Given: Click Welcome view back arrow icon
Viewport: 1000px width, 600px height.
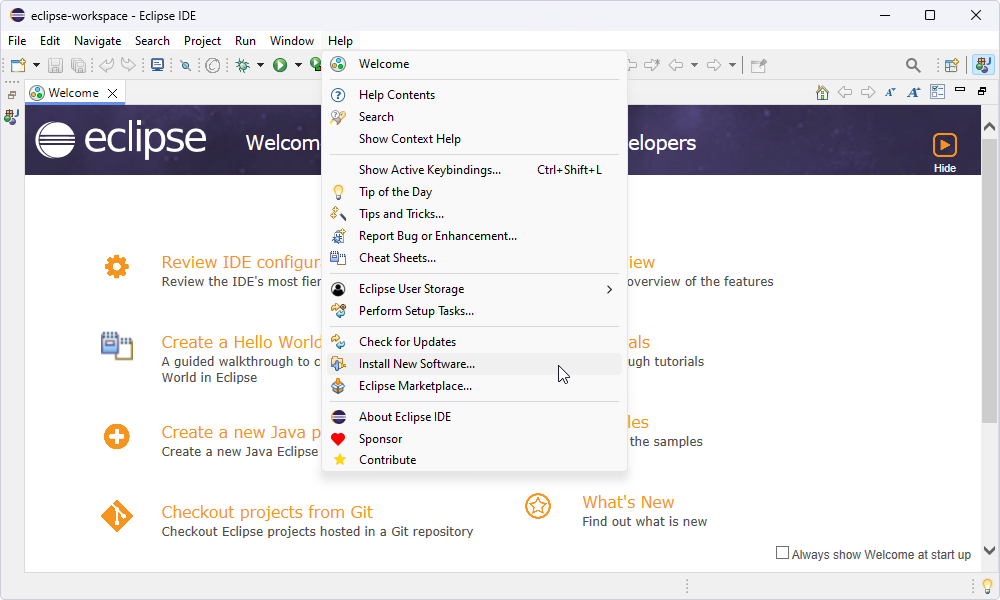Looking at the screenshot, I should (x=845, y=92).
